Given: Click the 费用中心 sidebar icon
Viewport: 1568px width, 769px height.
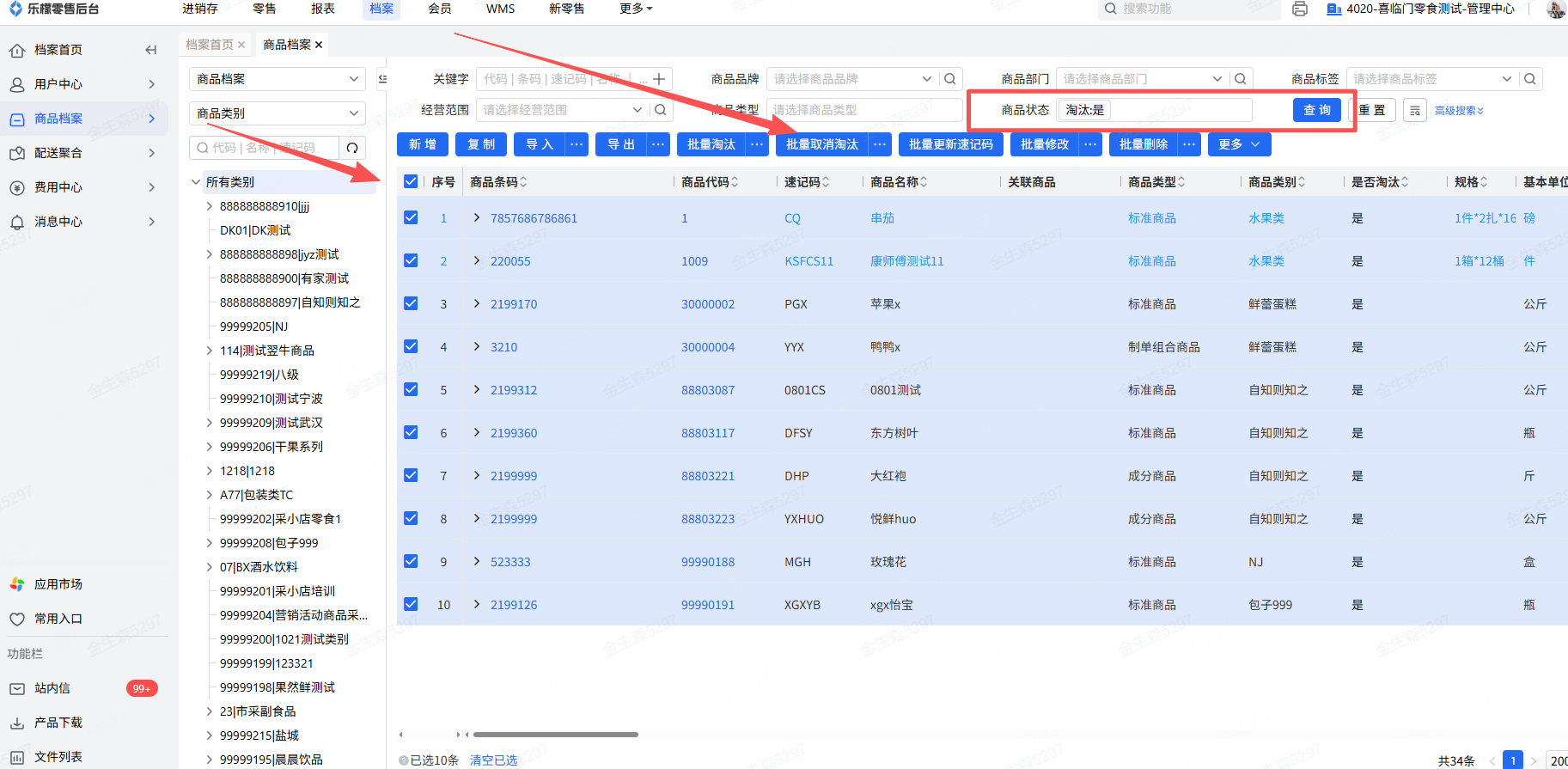Looking at the screenshot, I should point(17,187).
